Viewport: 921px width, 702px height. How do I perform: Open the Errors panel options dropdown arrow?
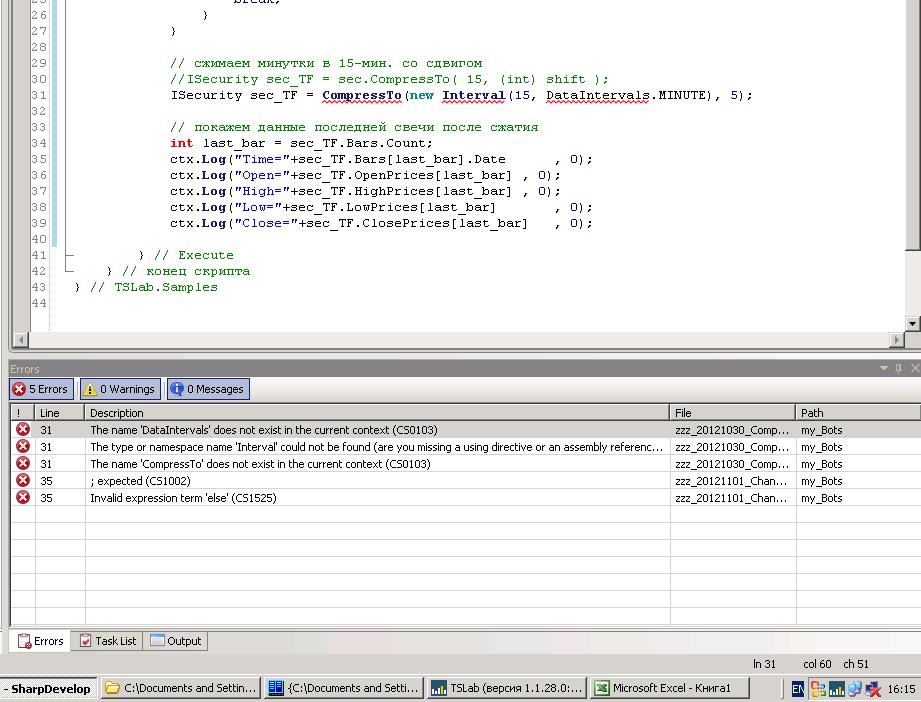coord(883,369)
